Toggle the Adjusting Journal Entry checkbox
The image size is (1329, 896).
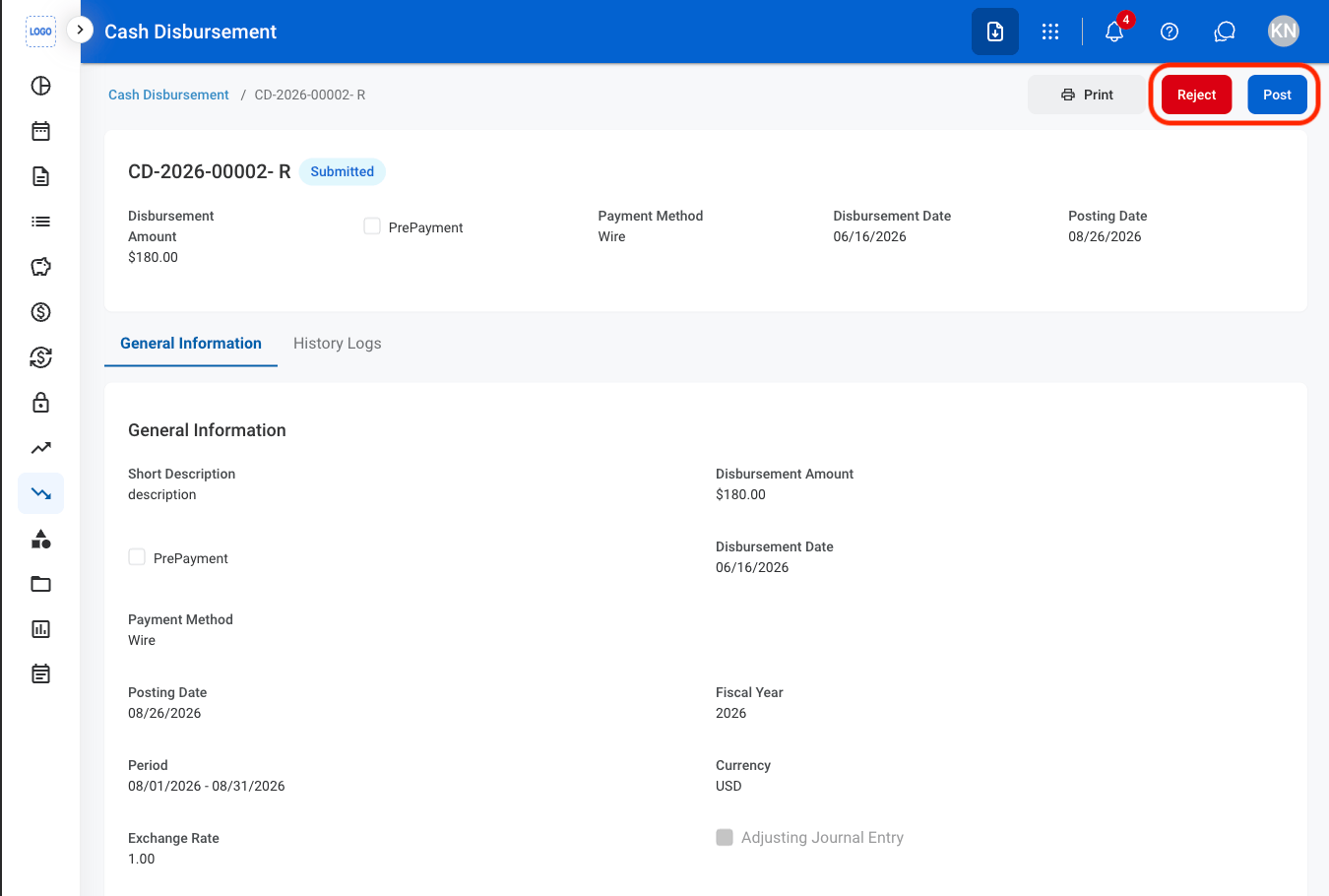pos(725,837)
